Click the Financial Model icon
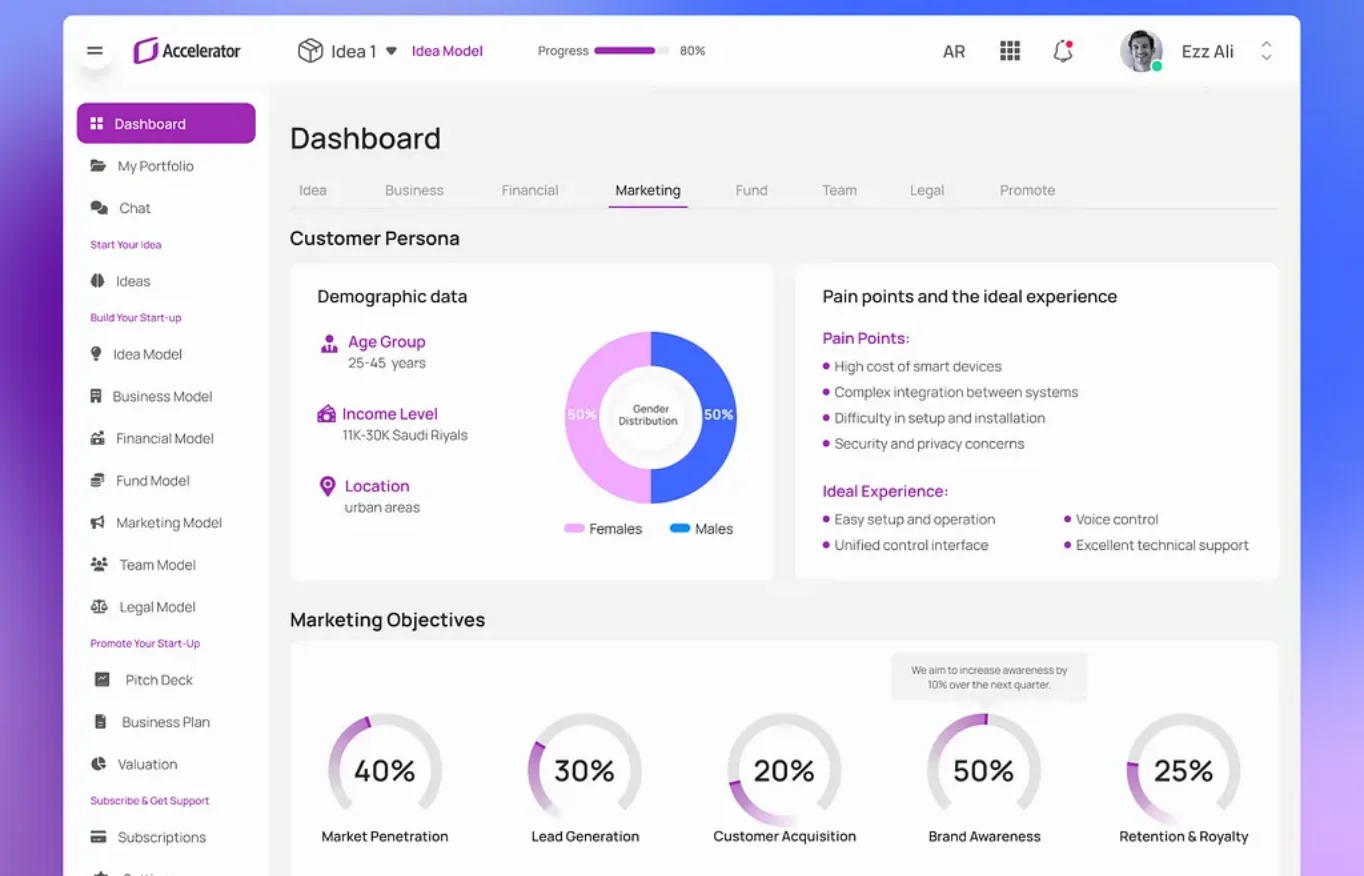The width and height of the screenshot is (1364, 876). click(x=98, y=438)
